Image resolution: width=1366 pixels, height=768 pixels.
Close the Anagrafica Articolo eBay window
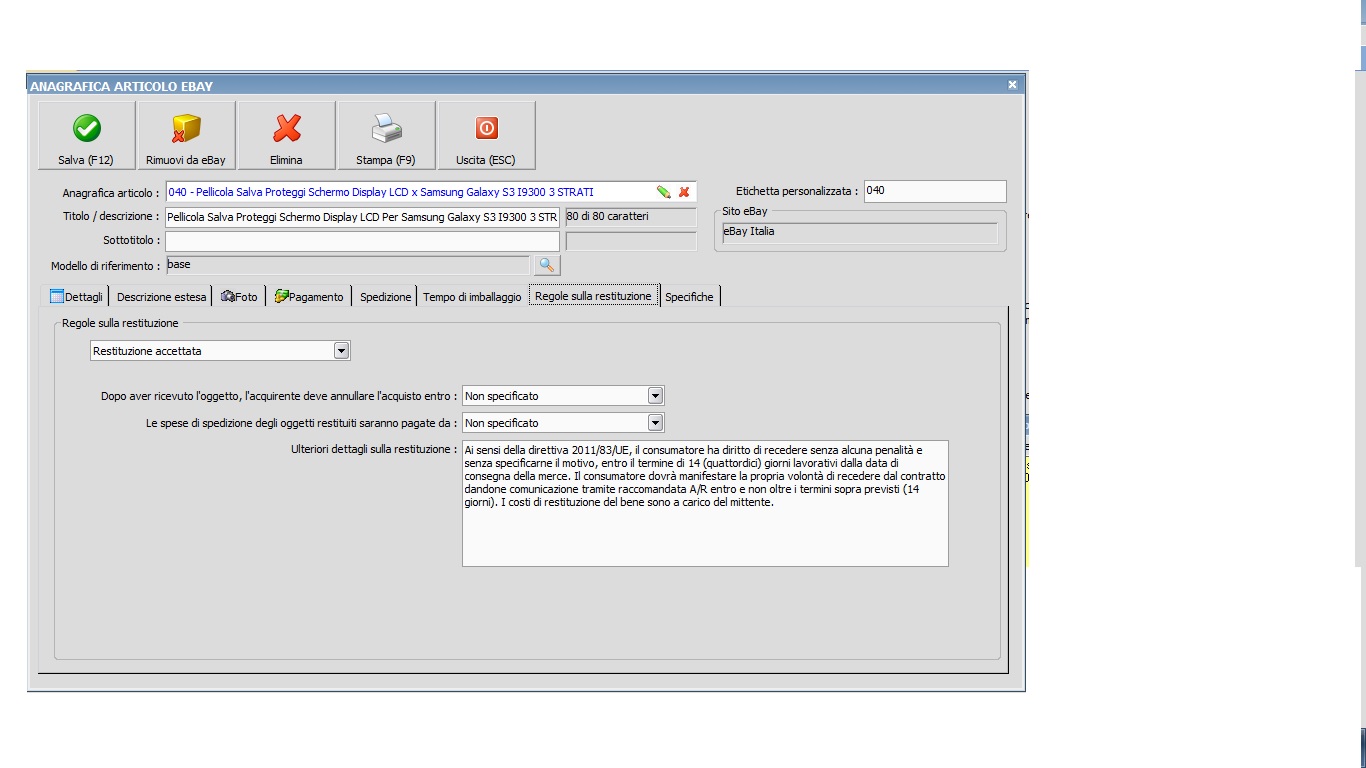tap(1012, 86)
